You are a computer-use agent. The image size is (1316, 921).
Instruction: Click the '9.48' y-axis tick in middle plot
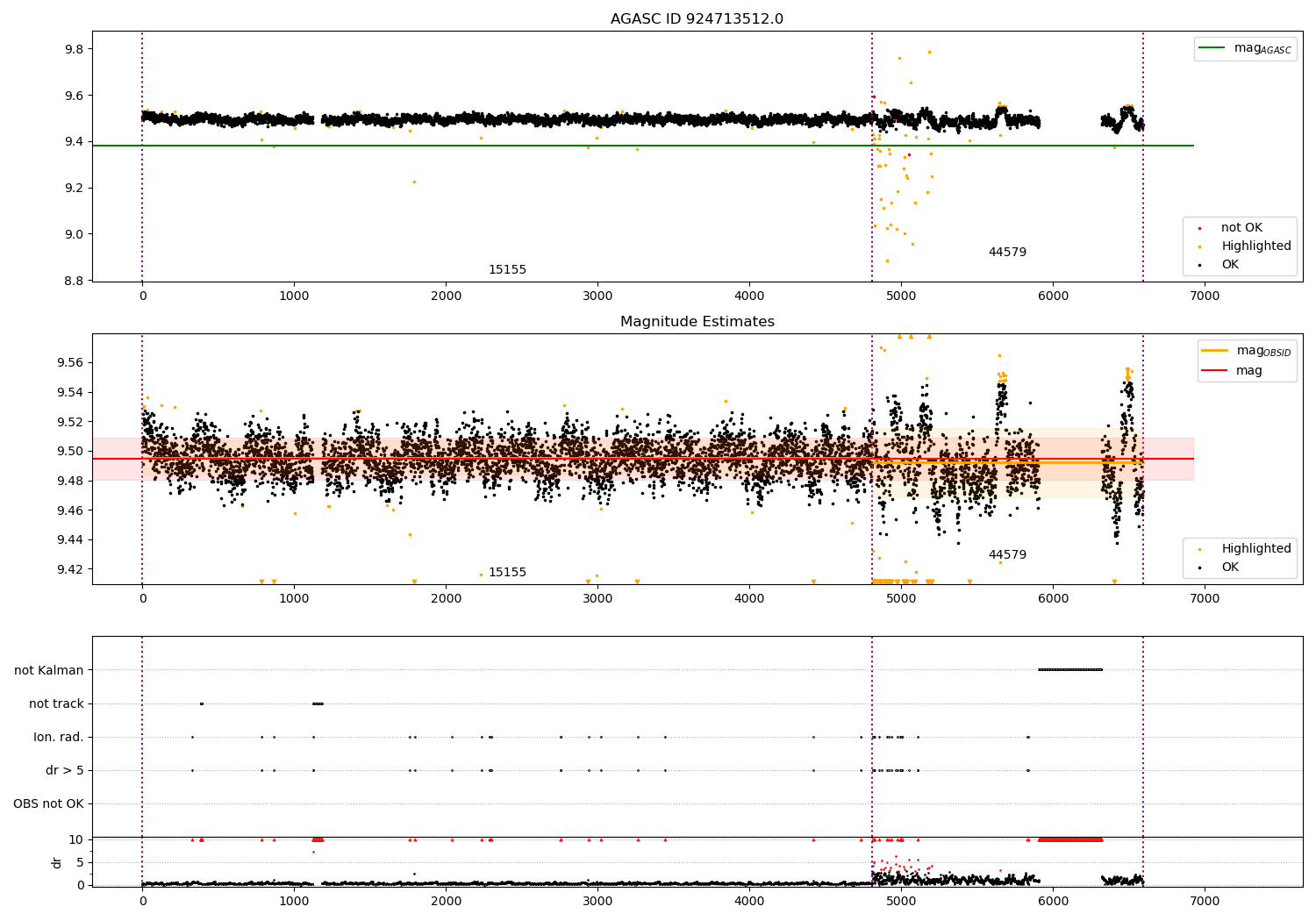[x=70, y=481]
